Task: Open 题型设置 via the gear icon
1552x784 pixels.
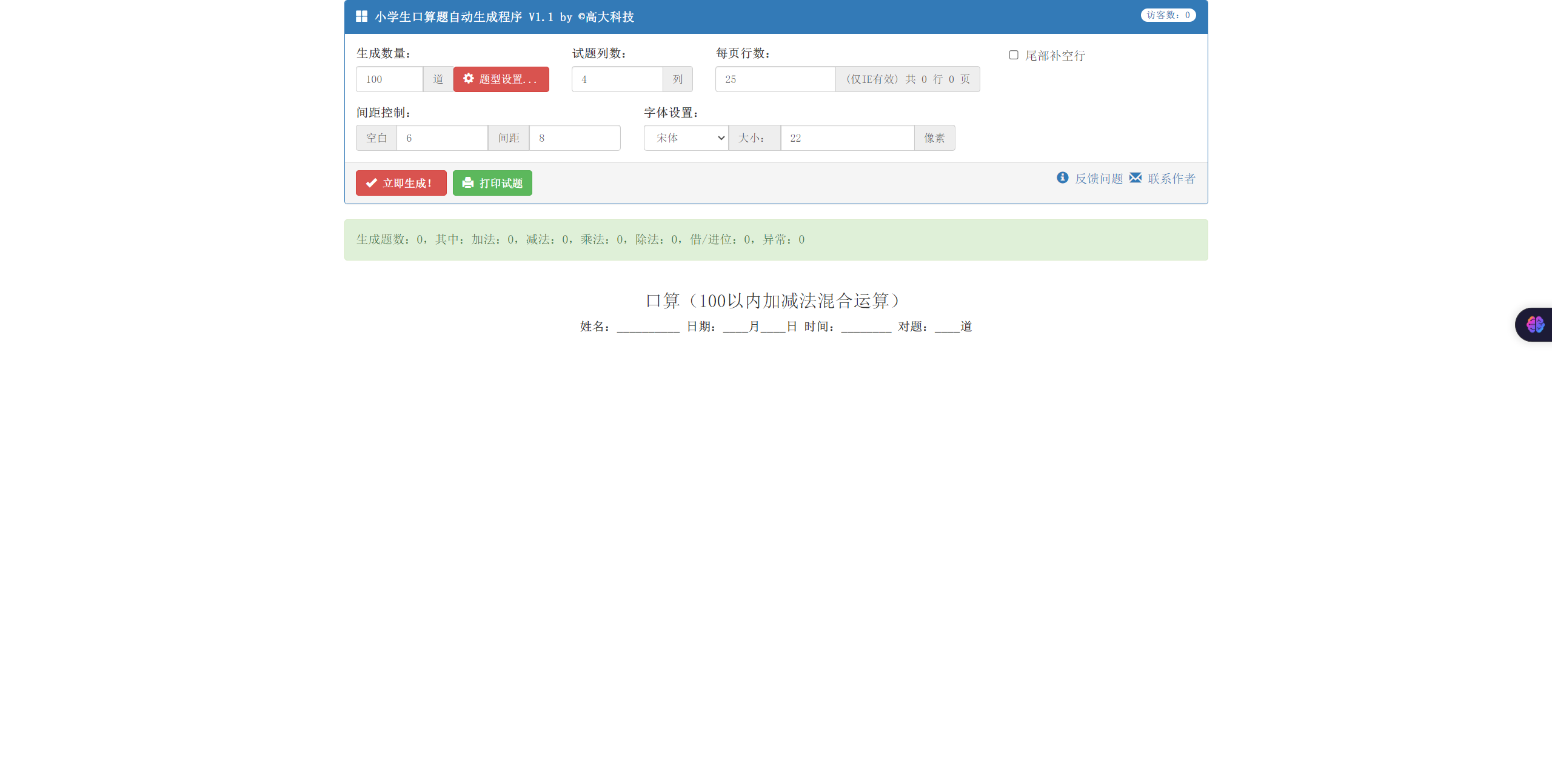Action: (467, 79)
